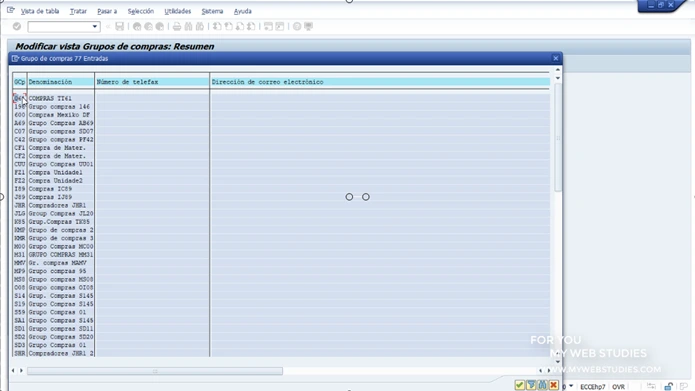Click the green Enter checkmark in toolbar
Screen dimensions: 695x391
(x=17, y=27)
